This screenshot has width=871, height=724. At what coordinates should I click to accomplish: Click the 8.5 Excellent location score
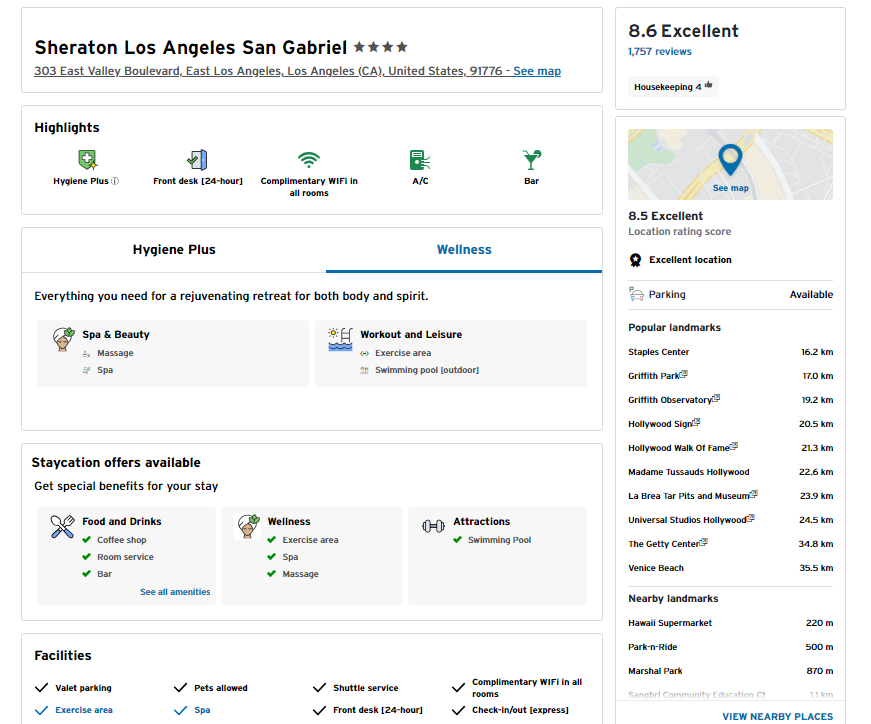point(665,216)
